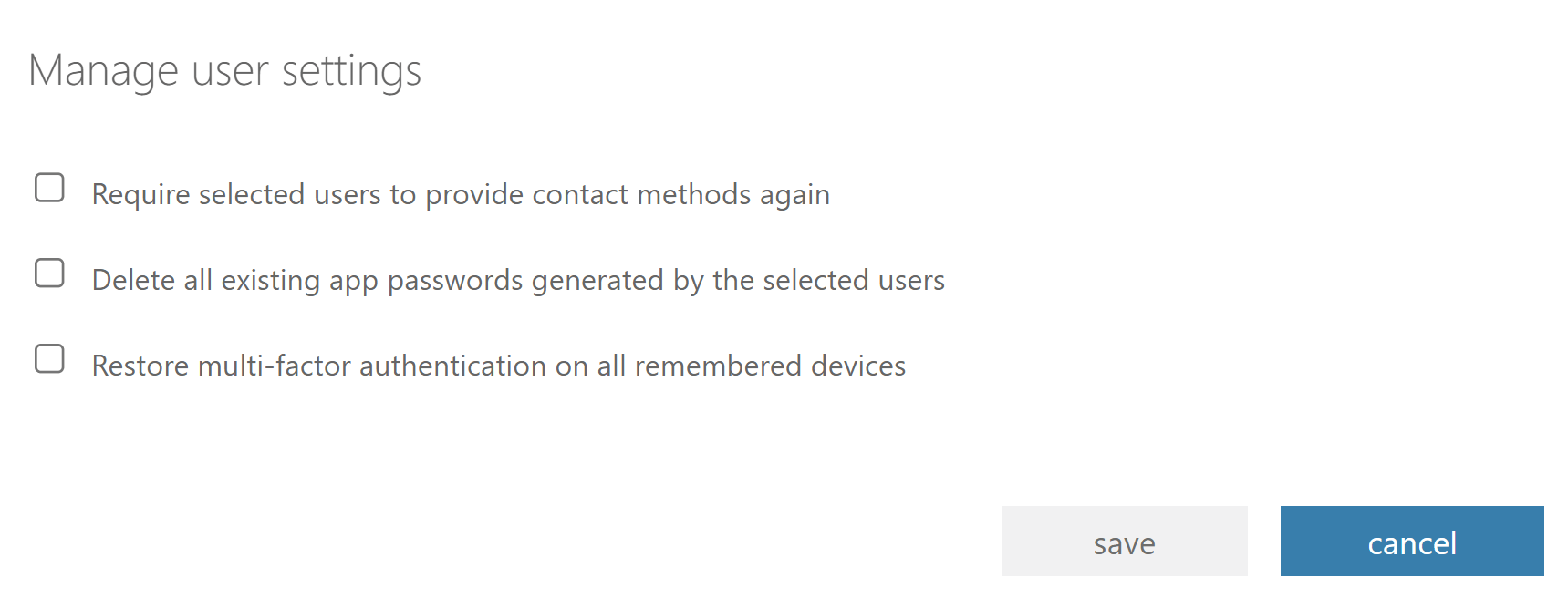
Task: Click the label 'Require selected users to provide contact methods again'
Action: [x=461, y=193]
